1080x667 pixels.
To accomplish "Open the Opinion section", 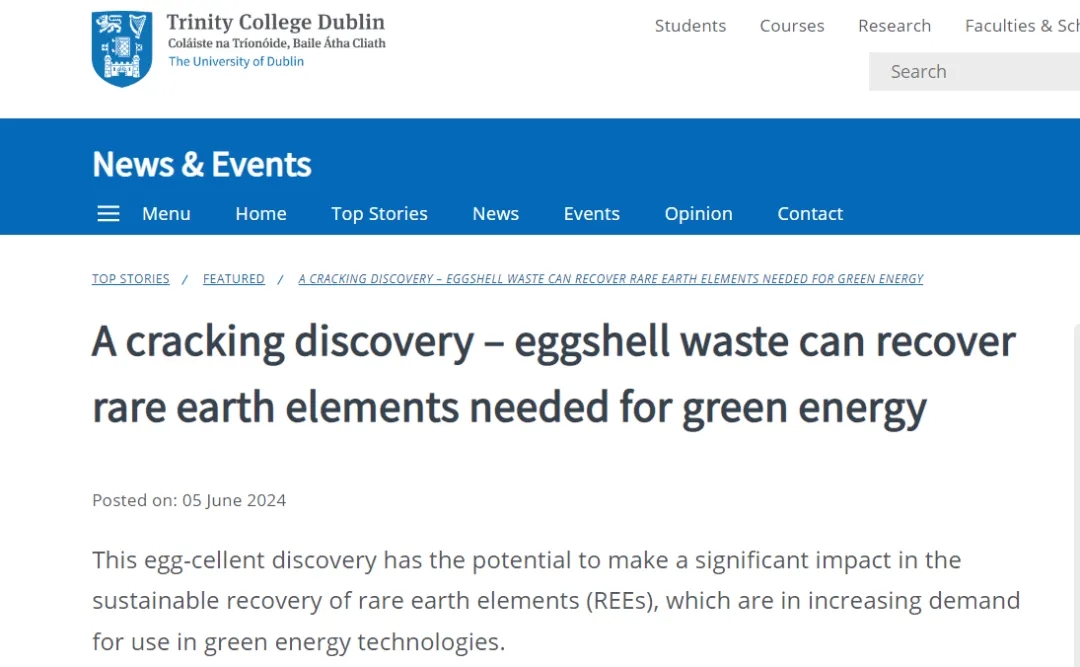I will (698, 214).
